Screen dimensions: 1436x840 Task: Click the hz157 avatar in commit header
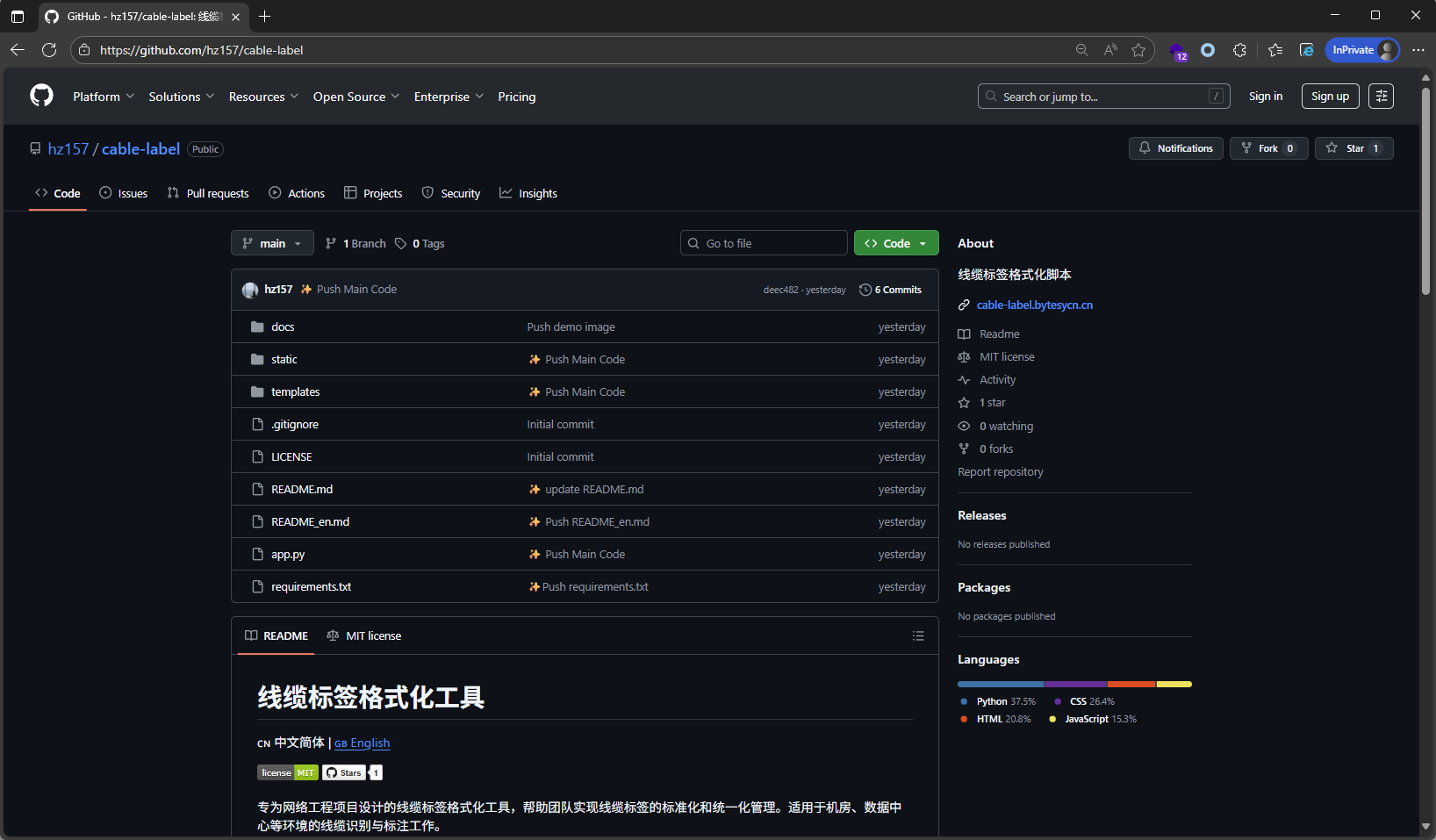click(x=250, y=290)
